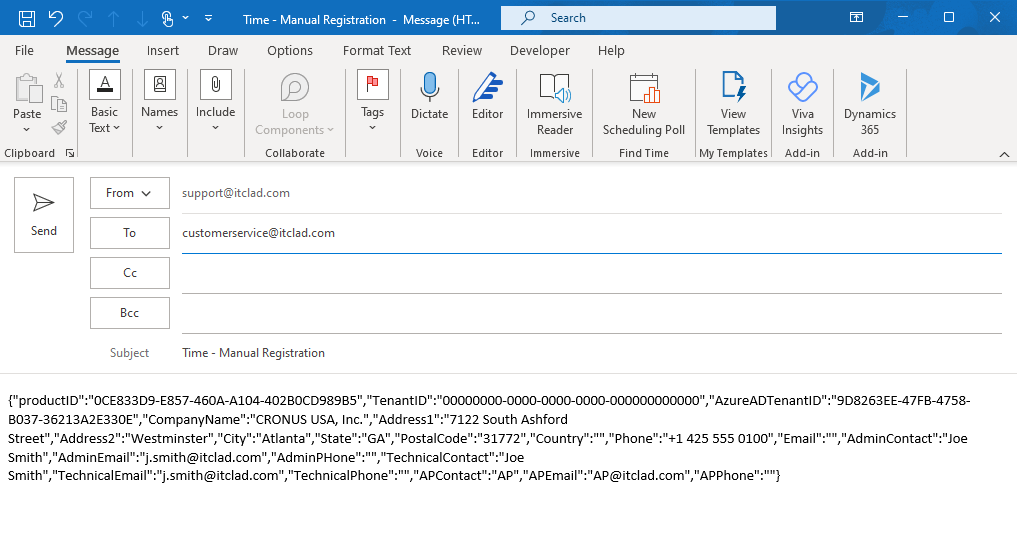This screenshot has height=544, width=1017.
Task: Open the File menu
Action: [x=24, y=51]
